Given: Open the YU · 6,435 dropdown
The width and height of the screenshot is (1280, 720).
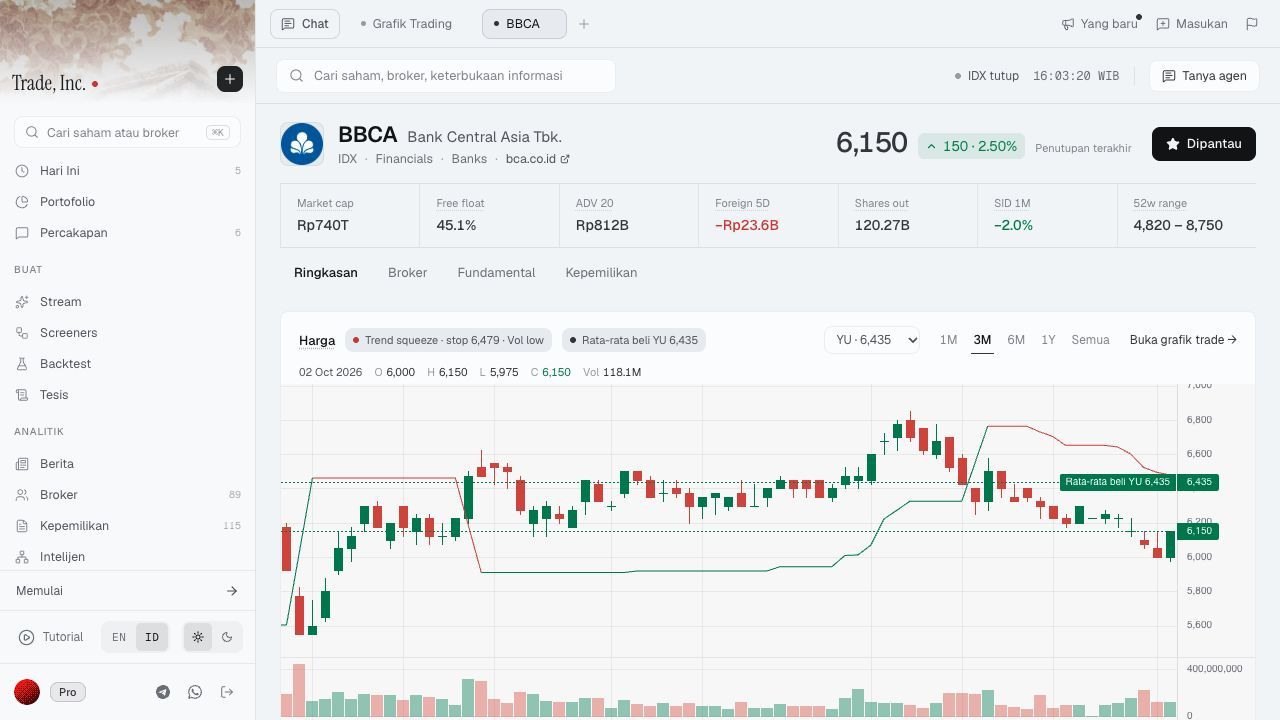Looking at the screenshot, I should [872, 340].
